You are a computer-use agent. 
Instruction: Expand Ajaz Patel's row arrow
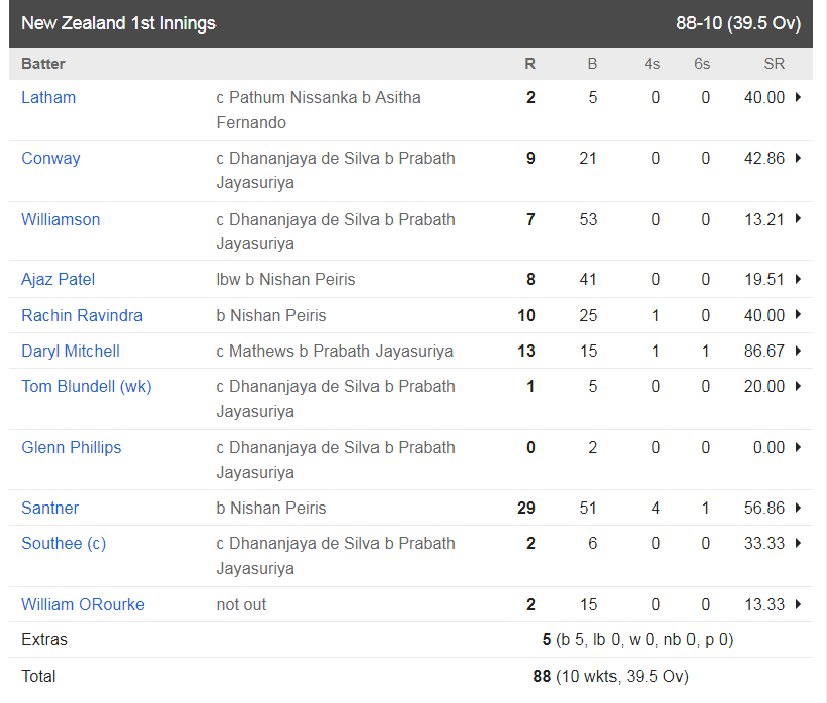[798, 279]
